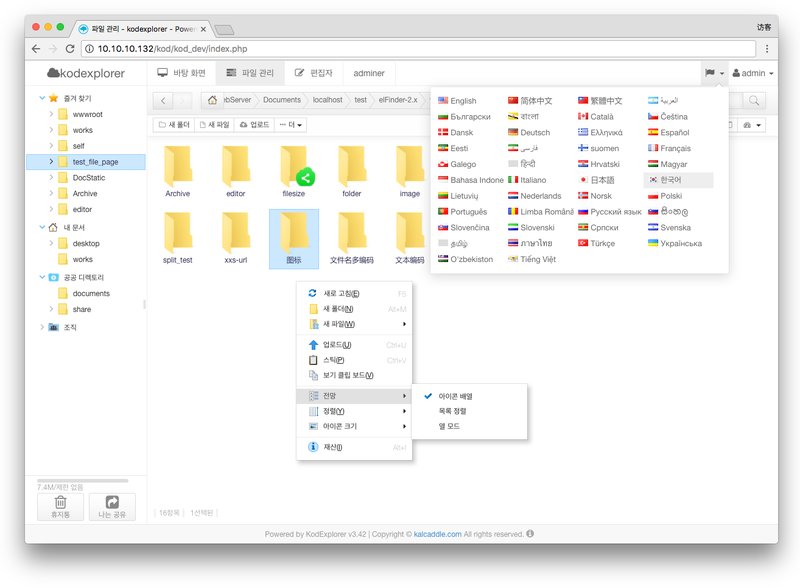Switch to the editor (편집자) tab
The width and height of the screenshot is (800, 588).
click(314, 73)
